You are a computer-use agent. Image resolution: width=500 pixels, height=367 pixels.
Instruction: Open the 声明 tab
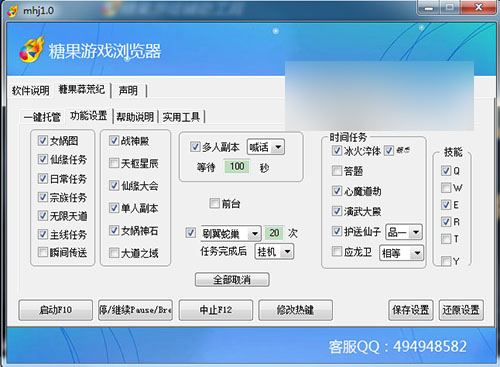pos(128,90)
